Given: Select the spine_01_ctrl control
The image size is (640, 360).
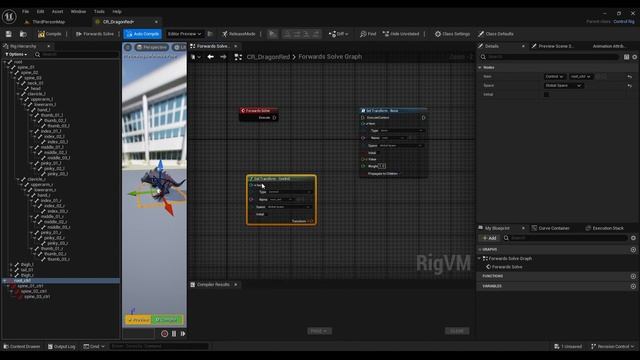Looking at the screenshot, I should (x=30, y=286).
